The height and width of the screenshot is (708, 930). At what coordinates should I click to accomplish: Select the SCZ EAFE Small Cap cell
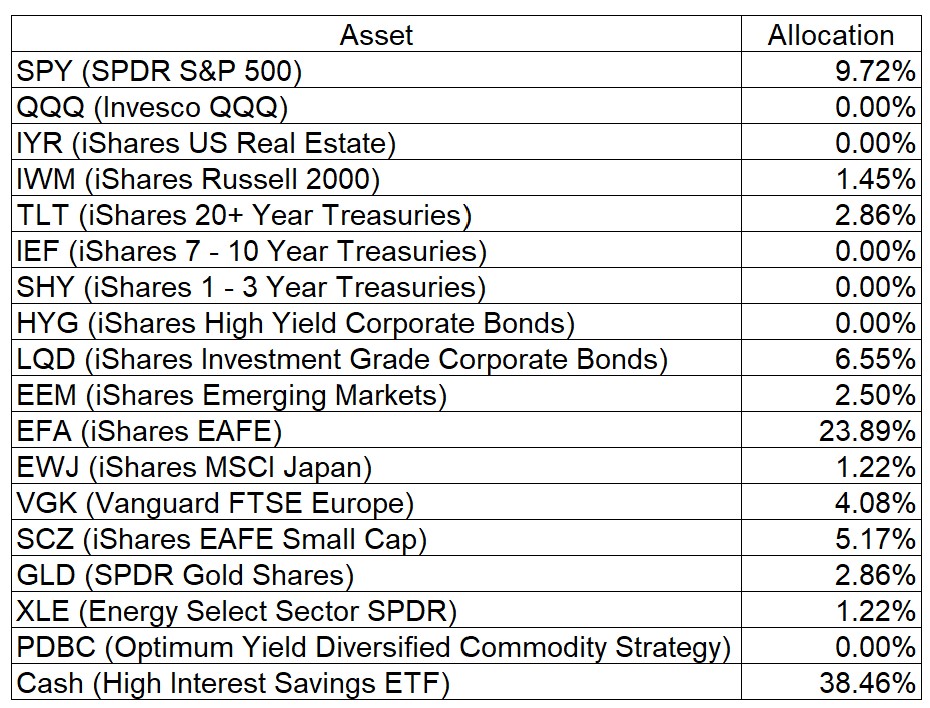pyautogui.click(x=222, y=539)
